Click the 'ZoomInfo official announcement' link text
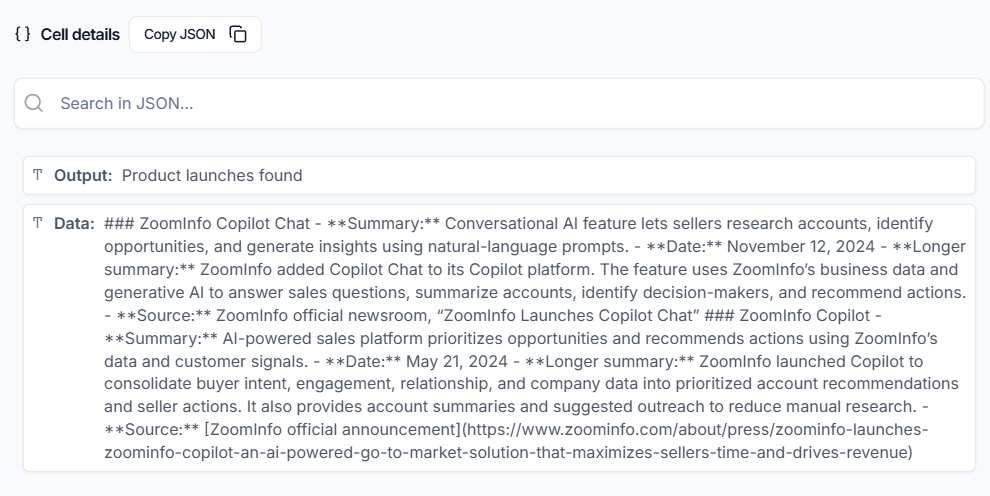The width and height of the screenshot is (990, 496). coord(335,430)
